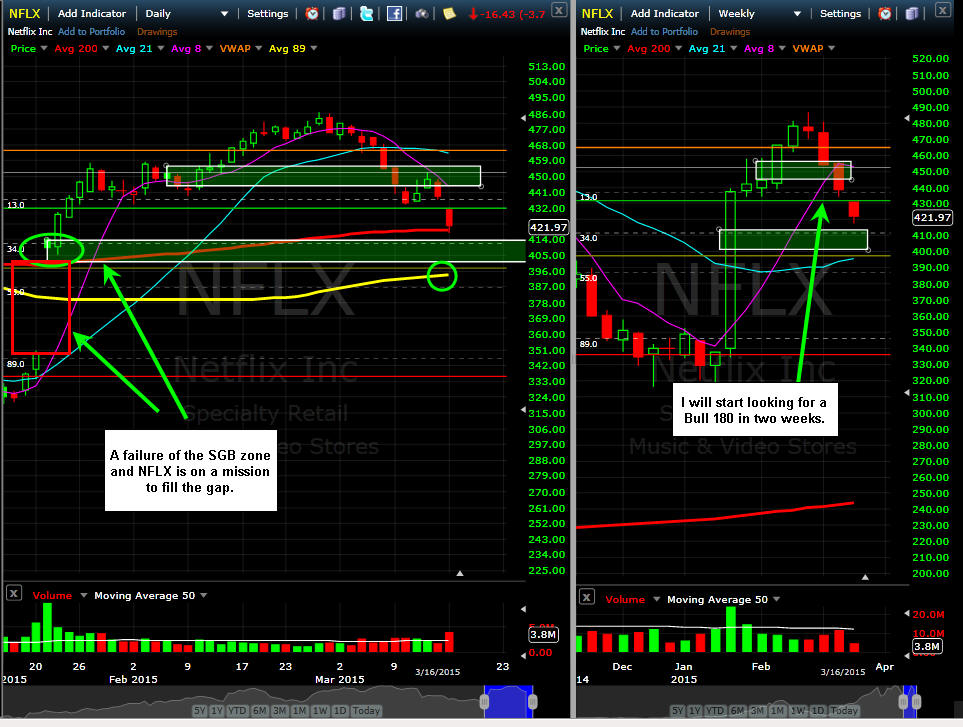963x727 pixels.
Task: Select YTD range in Daily chart
Action: tap(237, 710)
